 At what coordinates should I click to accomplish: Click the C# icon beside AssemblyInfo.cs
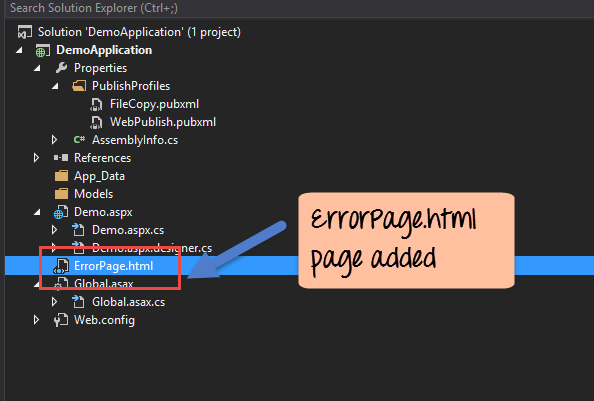click(79, 140)
